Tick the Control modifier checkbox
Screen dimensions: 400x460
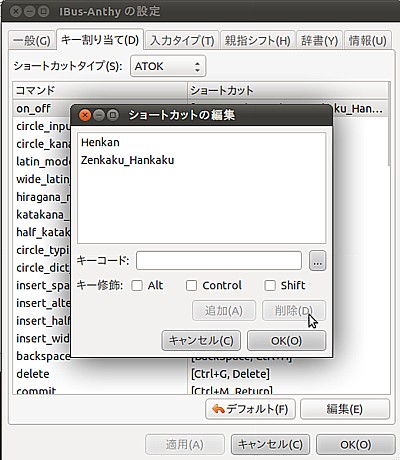(x=191, y=286)
